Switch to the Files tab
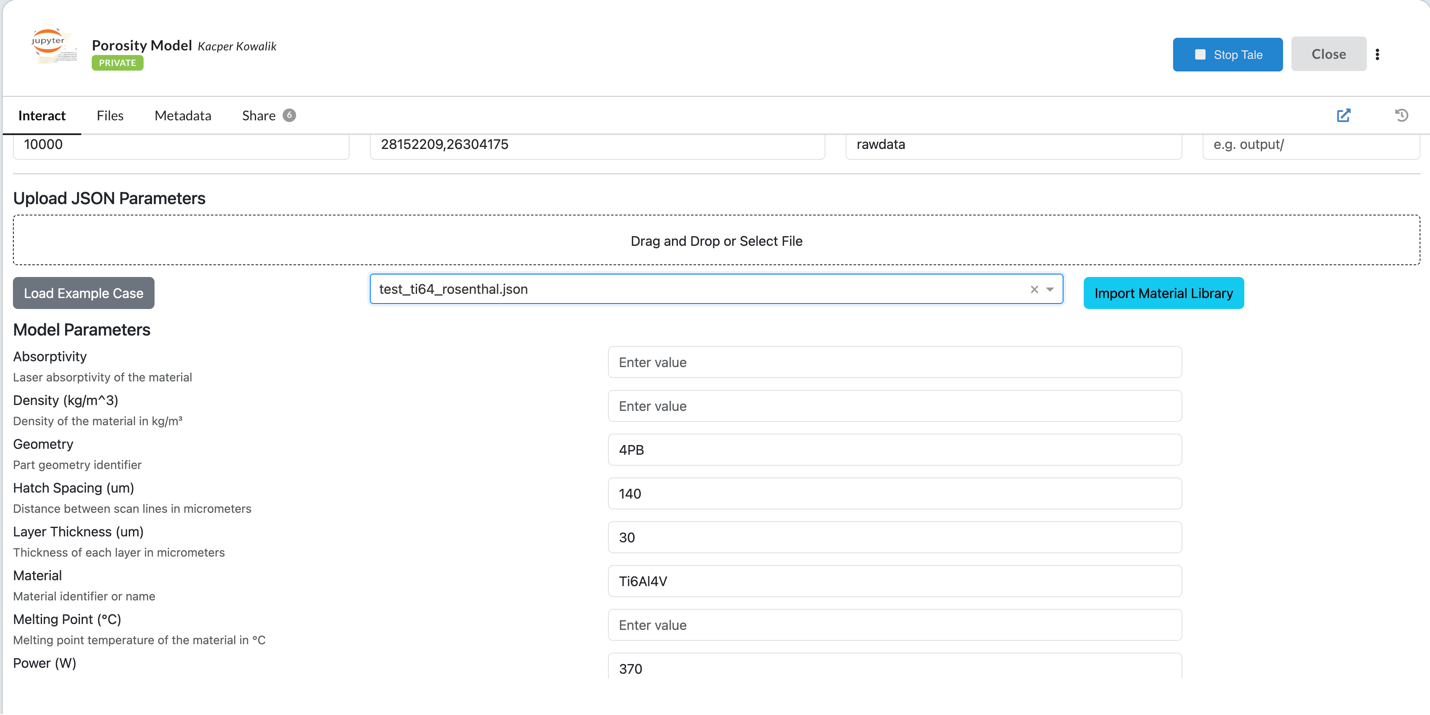The height and width of the screenshot is (715, 1430). point(110,115)
